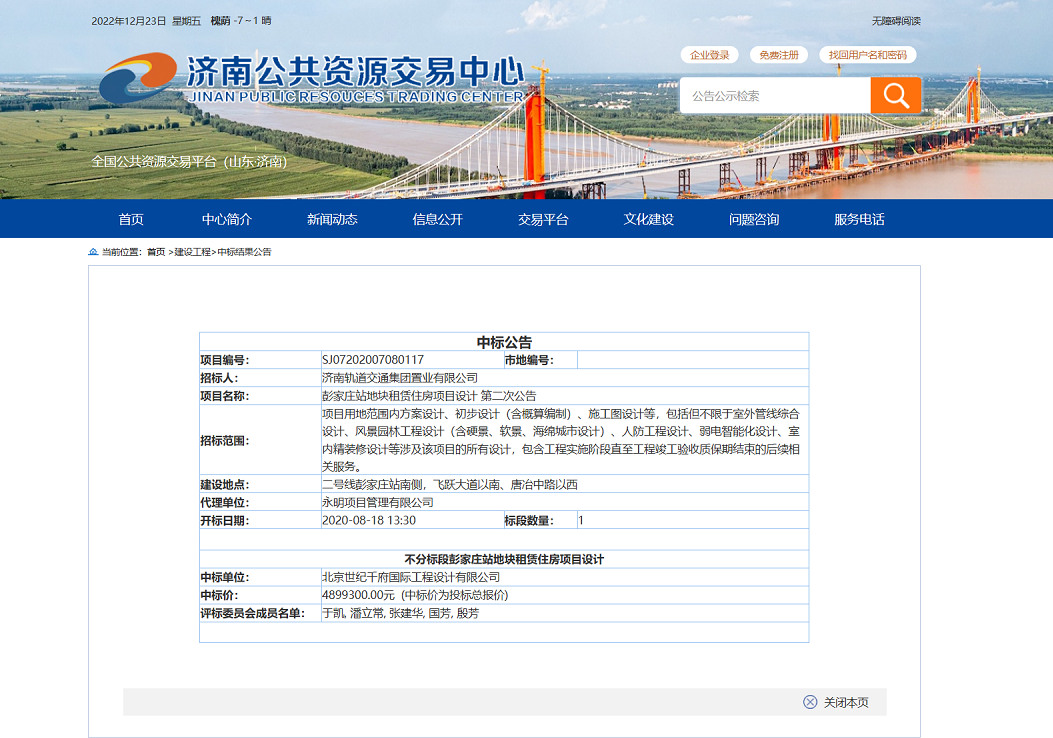The image size is (1053, 738).
Task: Click the home icon beside 当前位置
Action: pos(93,252)
